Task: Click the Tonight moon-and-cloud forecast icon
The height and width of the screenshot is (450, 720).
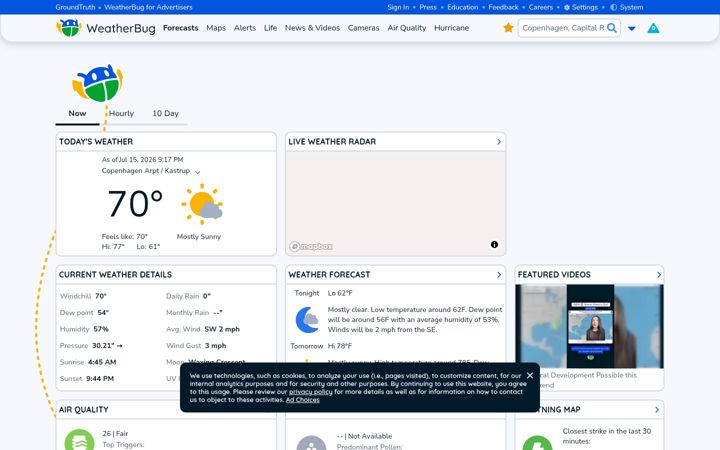Action: click(307, 320)
